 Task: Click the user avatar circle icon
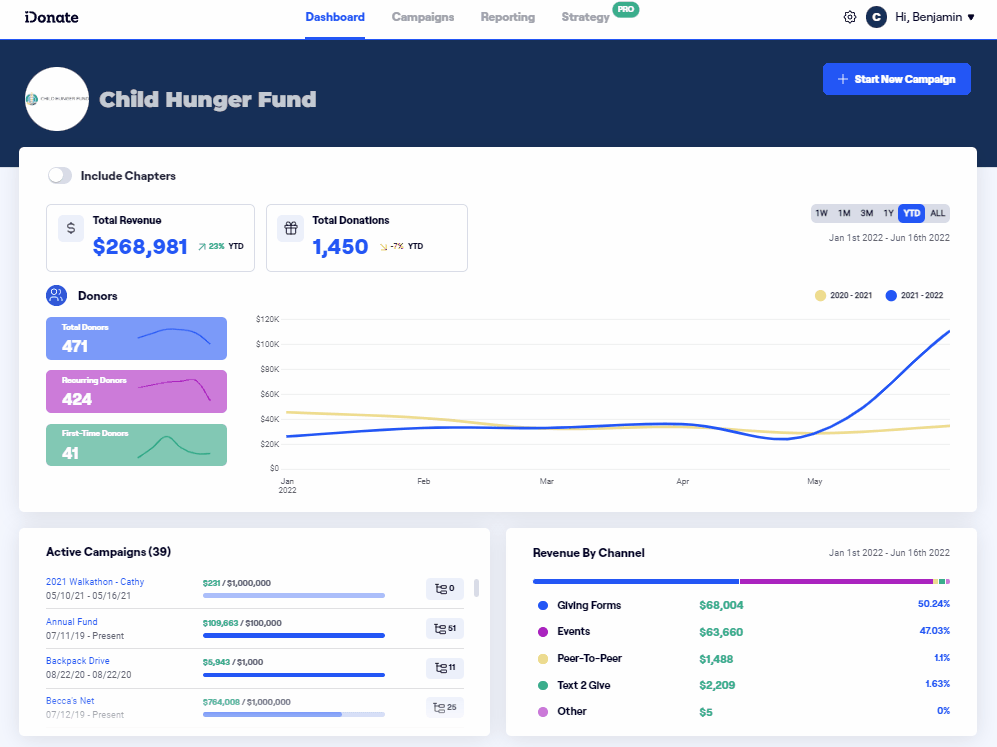pyautogui.click(x=876, y=17)
